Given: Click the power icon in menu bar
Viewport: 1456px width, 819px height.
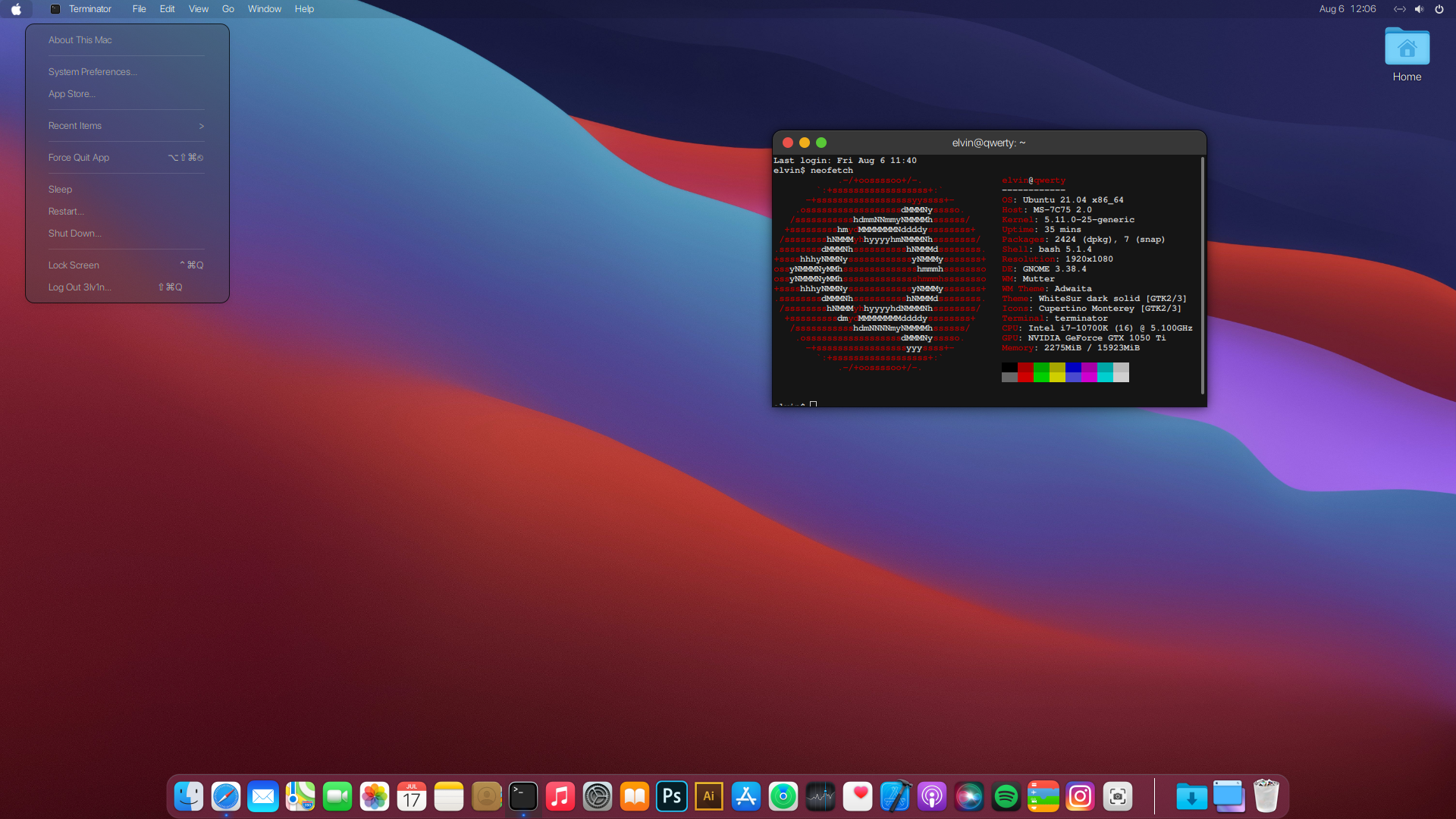Looking at the screenshot, I should coord(1439,9).
